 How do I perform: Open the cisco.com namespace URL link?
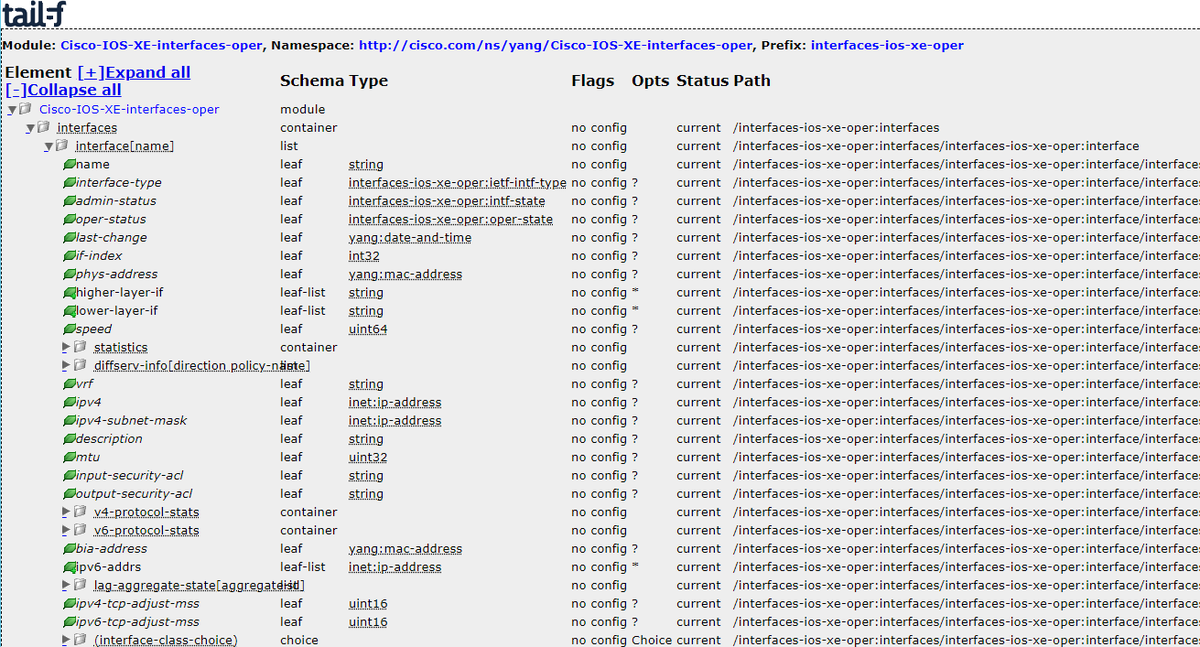click(x=555, y=46)
